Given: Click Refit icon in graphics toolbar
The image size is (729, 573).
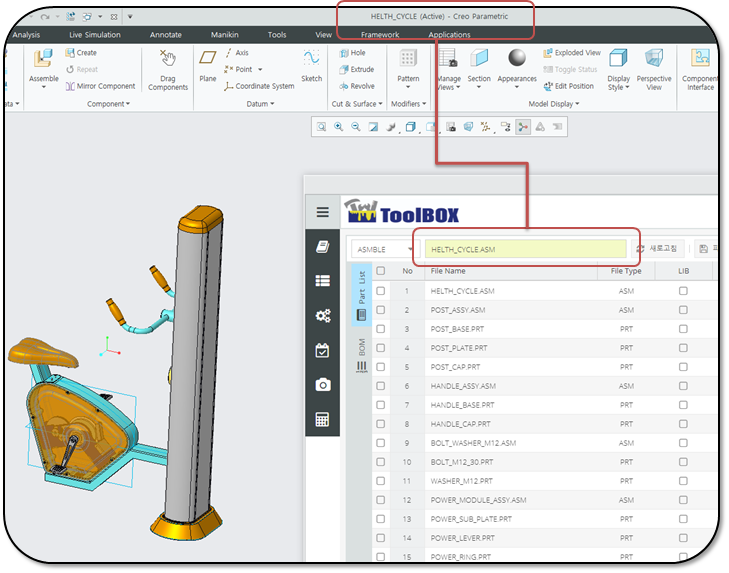Looking at the screenshot, I should [x=321, y=127].
